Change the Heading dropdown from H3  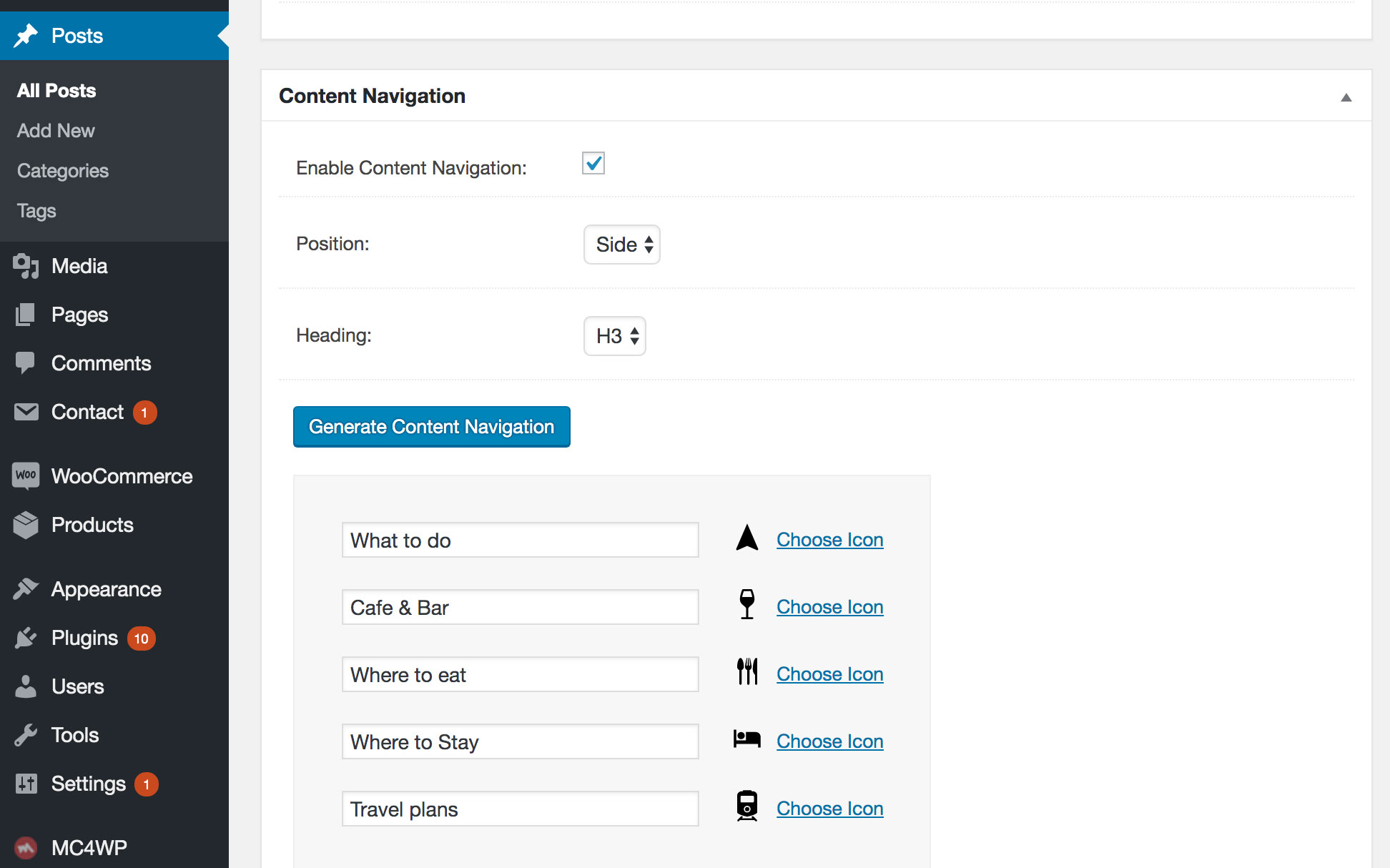613,336
